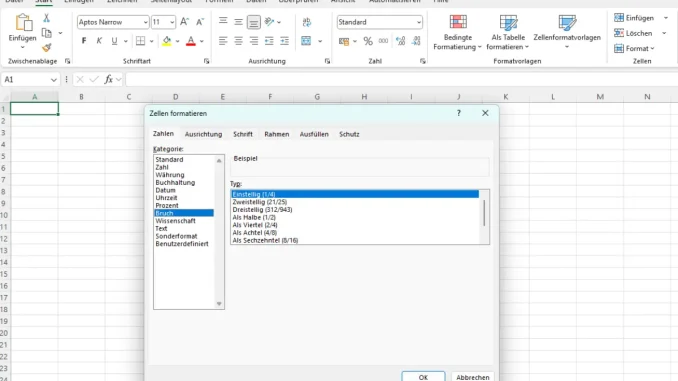The image size is (678, 381).
Task: Align text right
Action: (x=254, y=41)
